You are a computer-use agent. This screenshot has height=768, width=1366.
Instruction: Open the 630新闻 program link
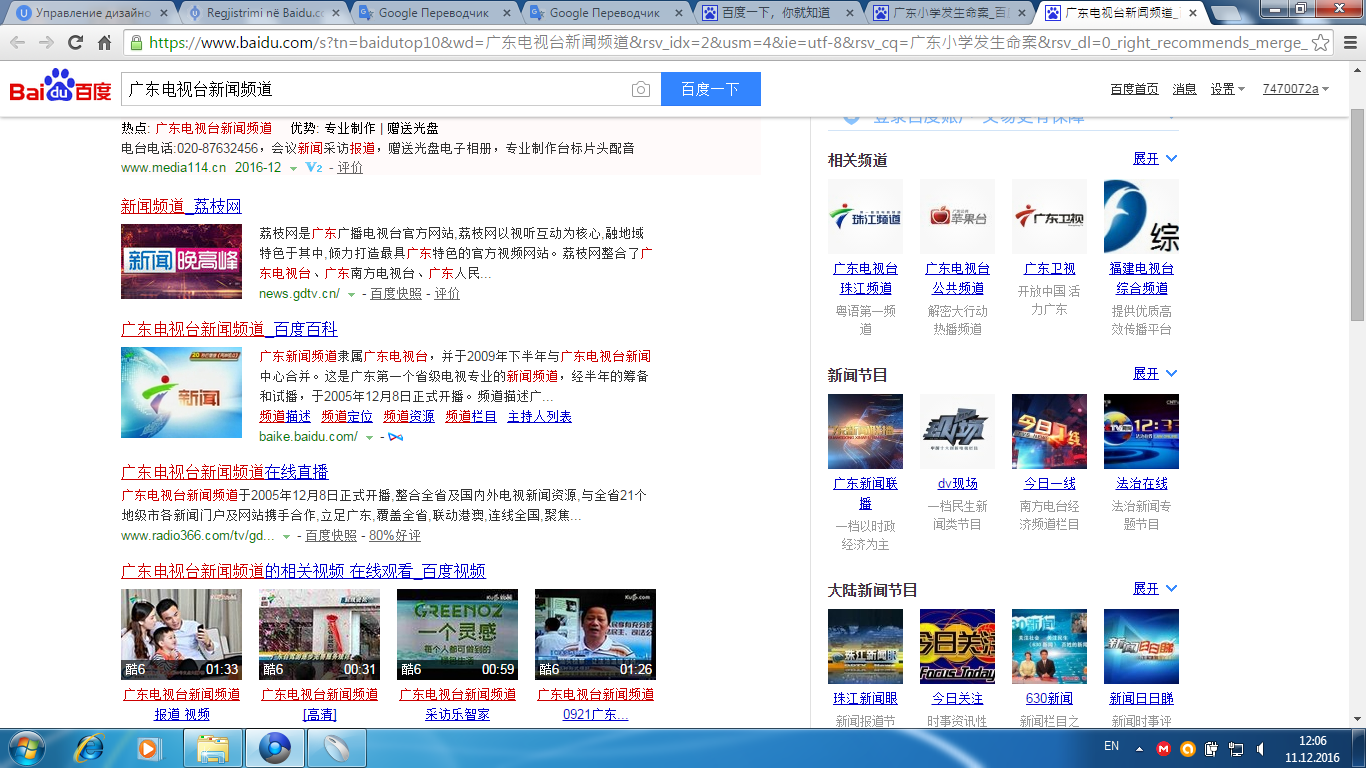point(1049,699)
